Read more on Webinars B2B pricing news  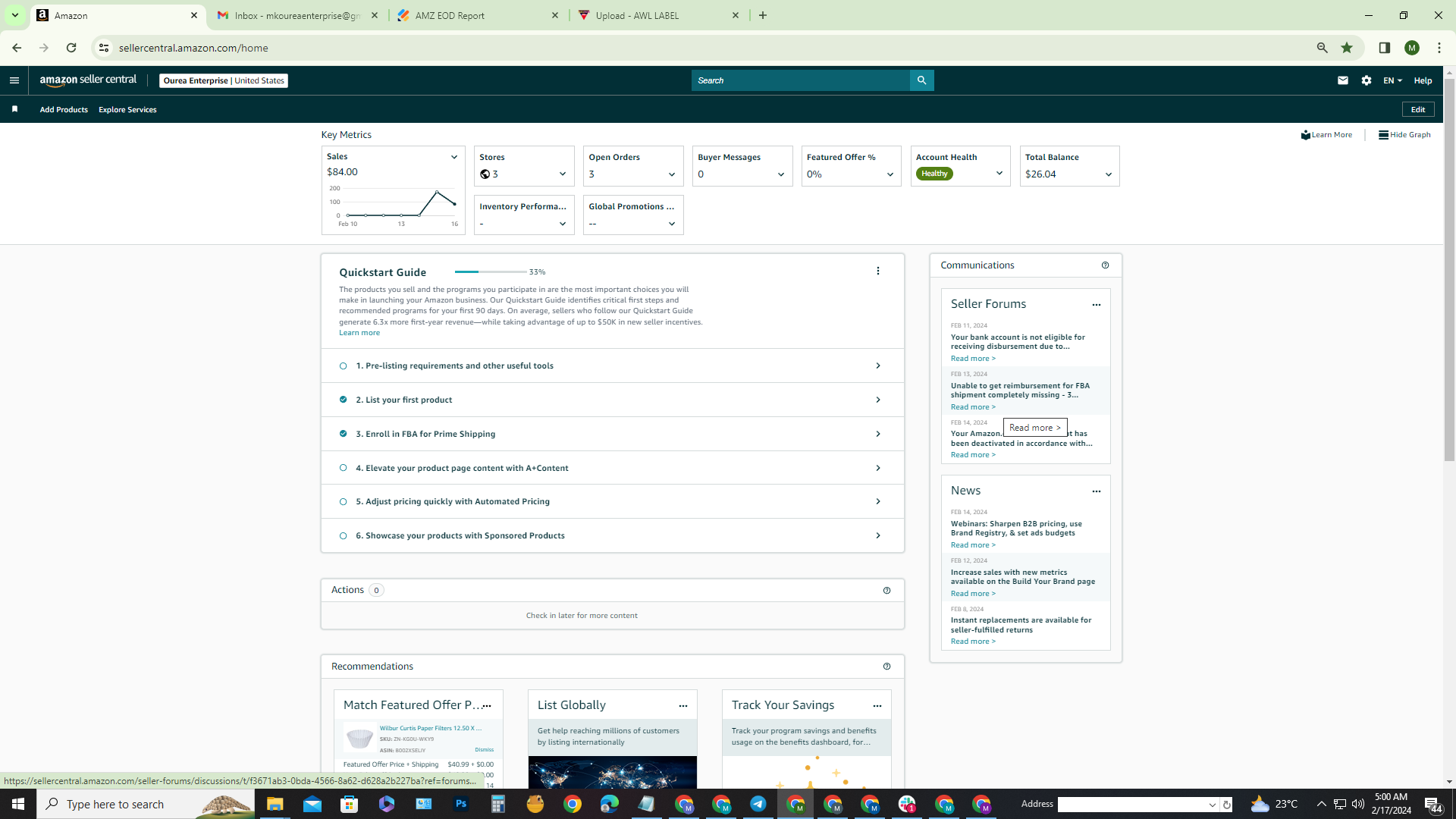(973, 545)
